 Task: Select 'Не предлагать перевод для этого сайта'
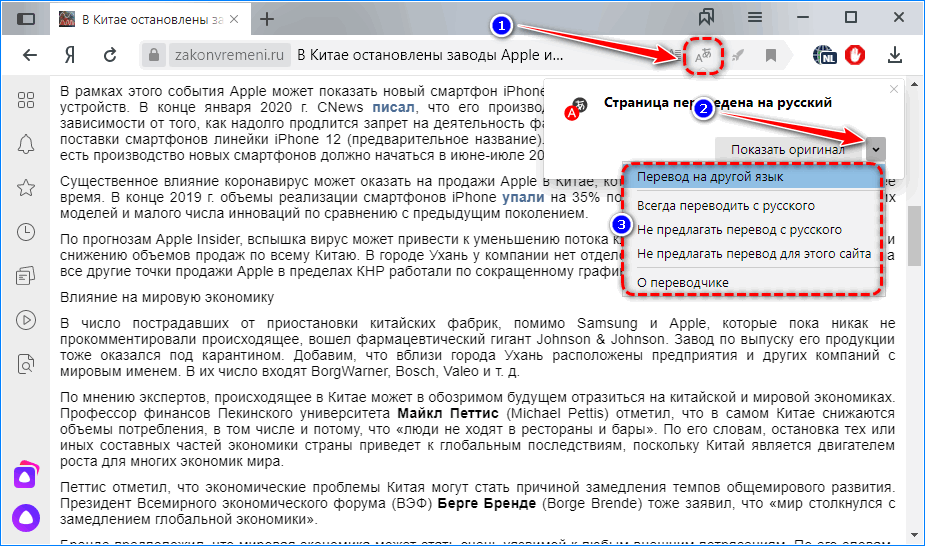(x=752, y=254)
